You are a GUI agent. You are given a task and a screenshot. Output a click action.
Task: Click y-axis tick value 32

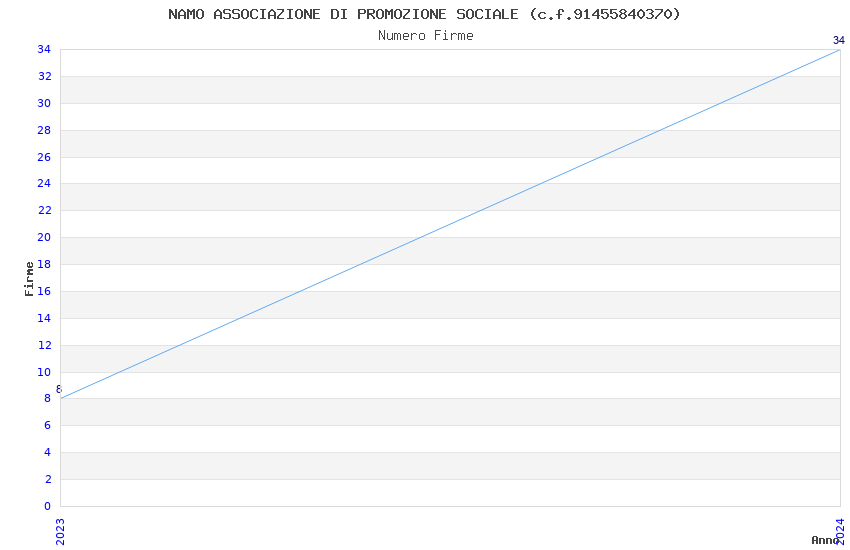(x=44, y=76)
